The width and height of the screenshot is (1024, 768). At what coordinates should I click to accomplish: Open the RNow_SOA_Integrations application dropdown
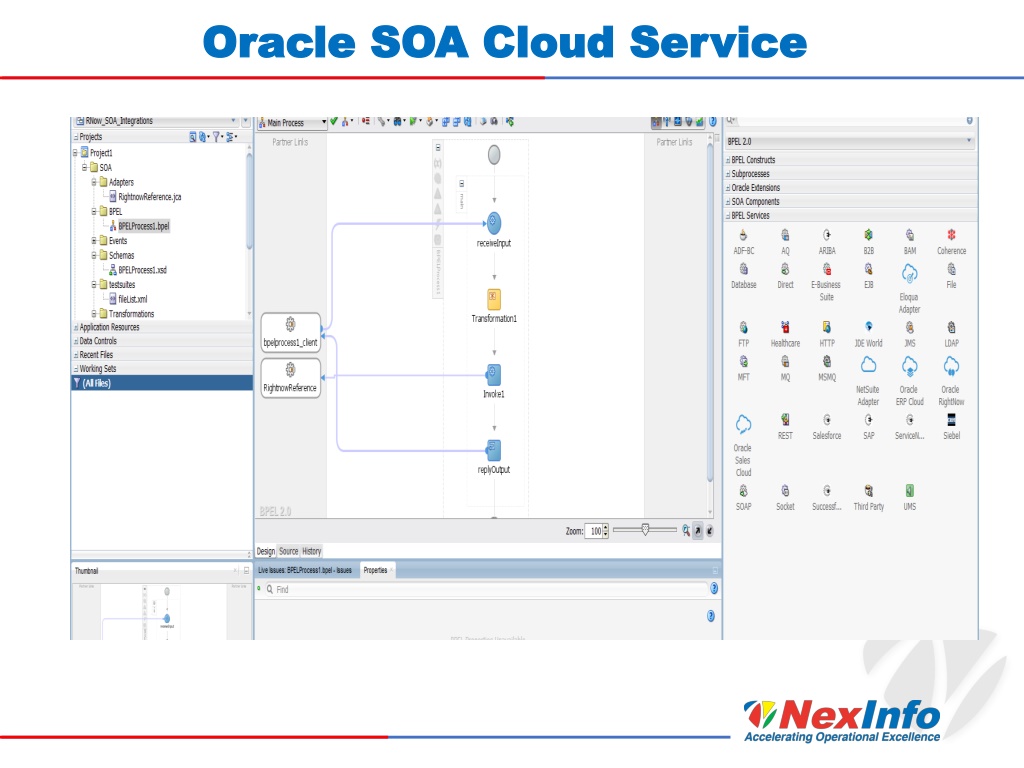[x=155, y=121]
